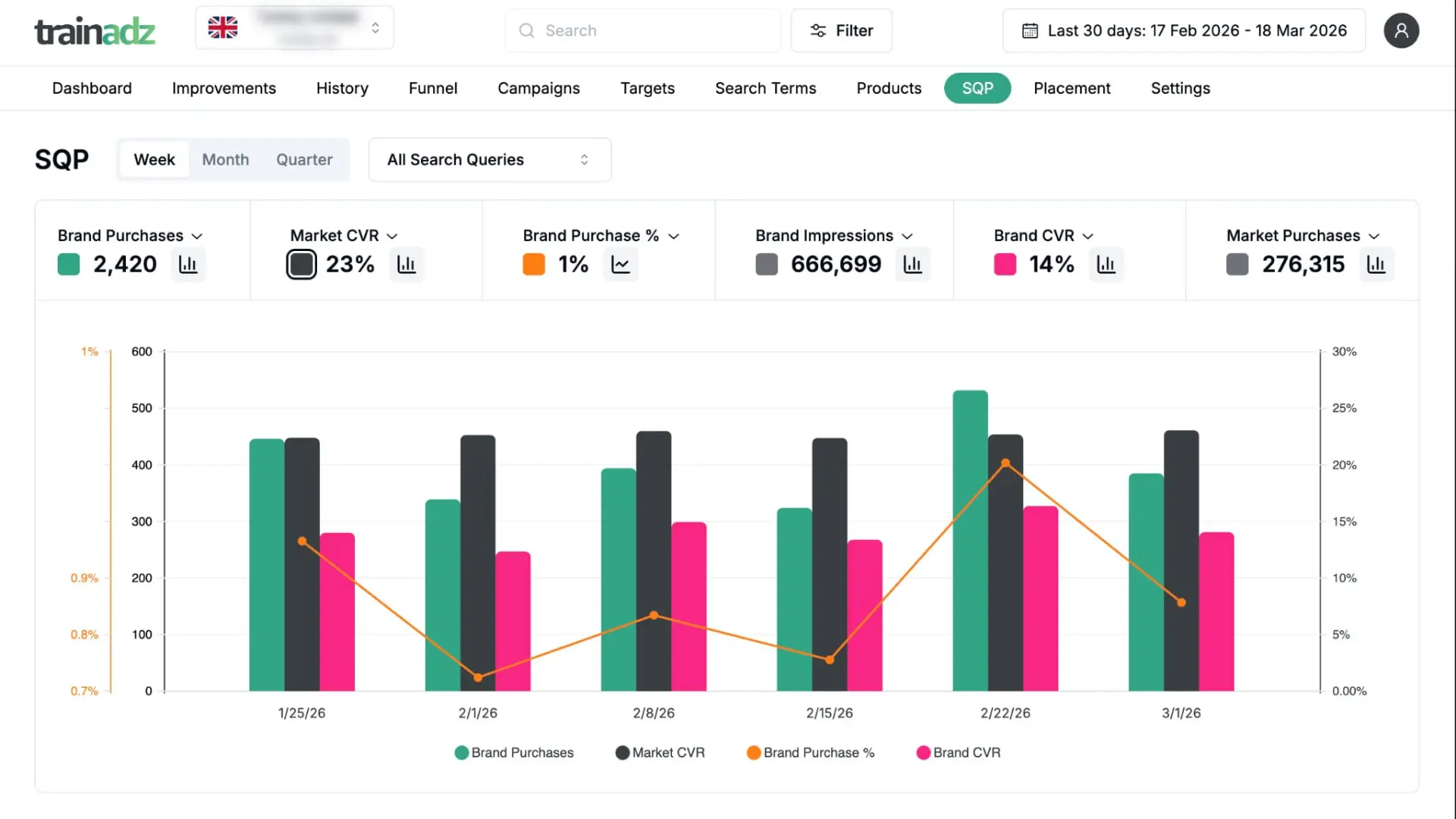Click the chart type icon on Market CVR card
The image size is (1456, 819).
406,264
